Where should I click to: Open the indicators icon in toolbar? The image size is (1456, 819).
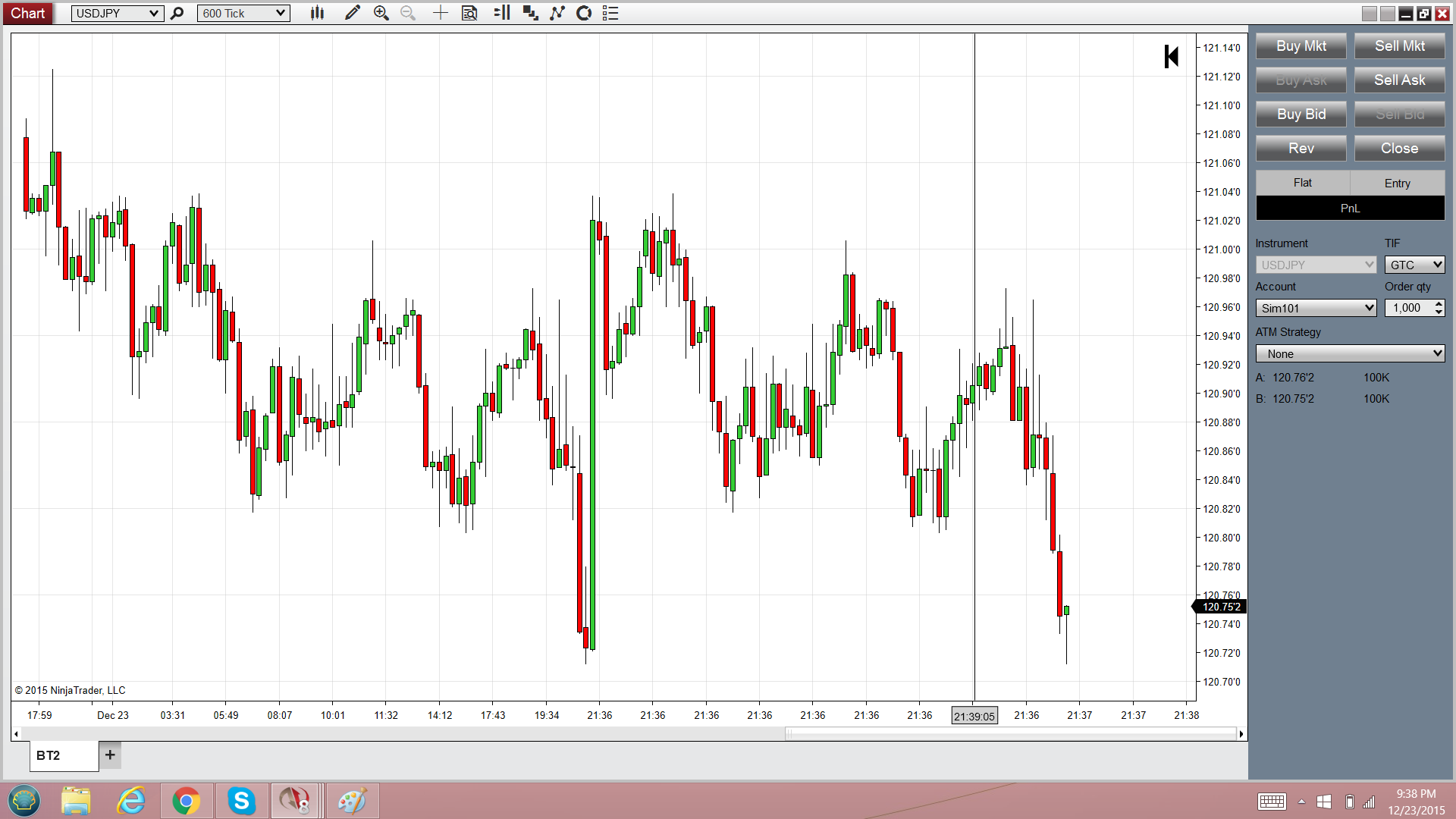coord(557,13)
